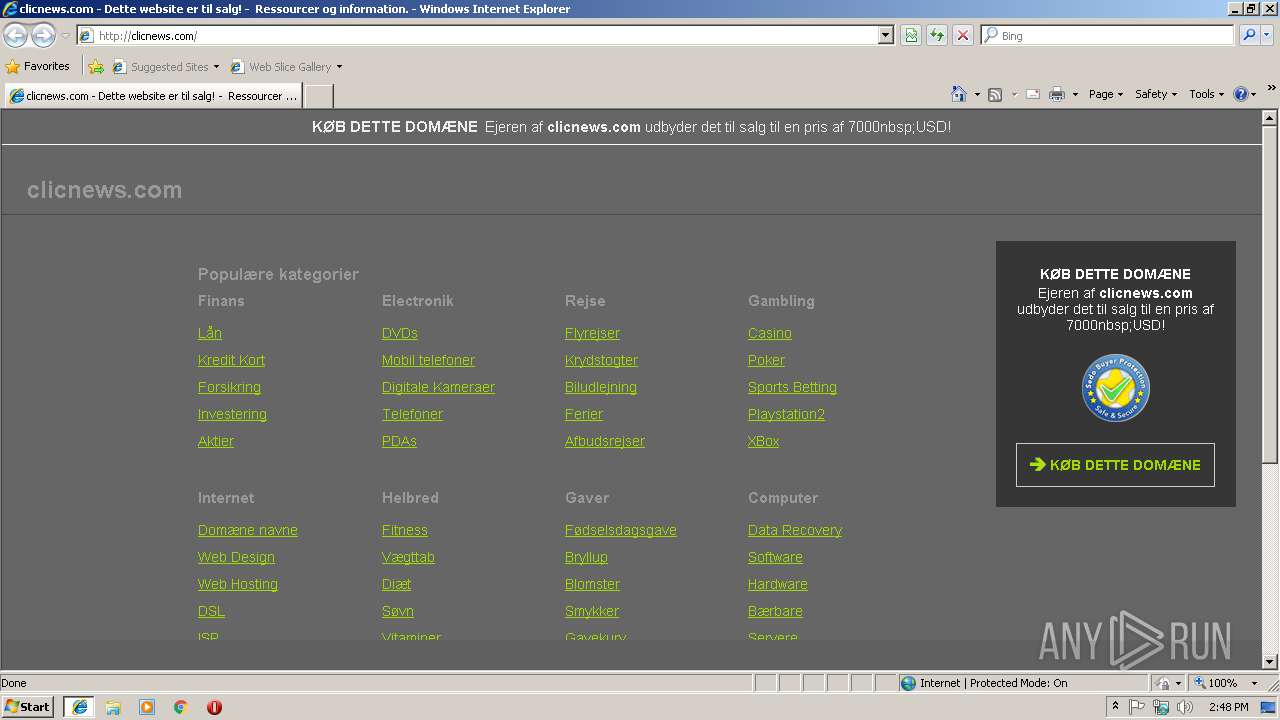Open the Domæne navne link
The width and height of the screenshot is (1280, 720).
coord(247,530)
